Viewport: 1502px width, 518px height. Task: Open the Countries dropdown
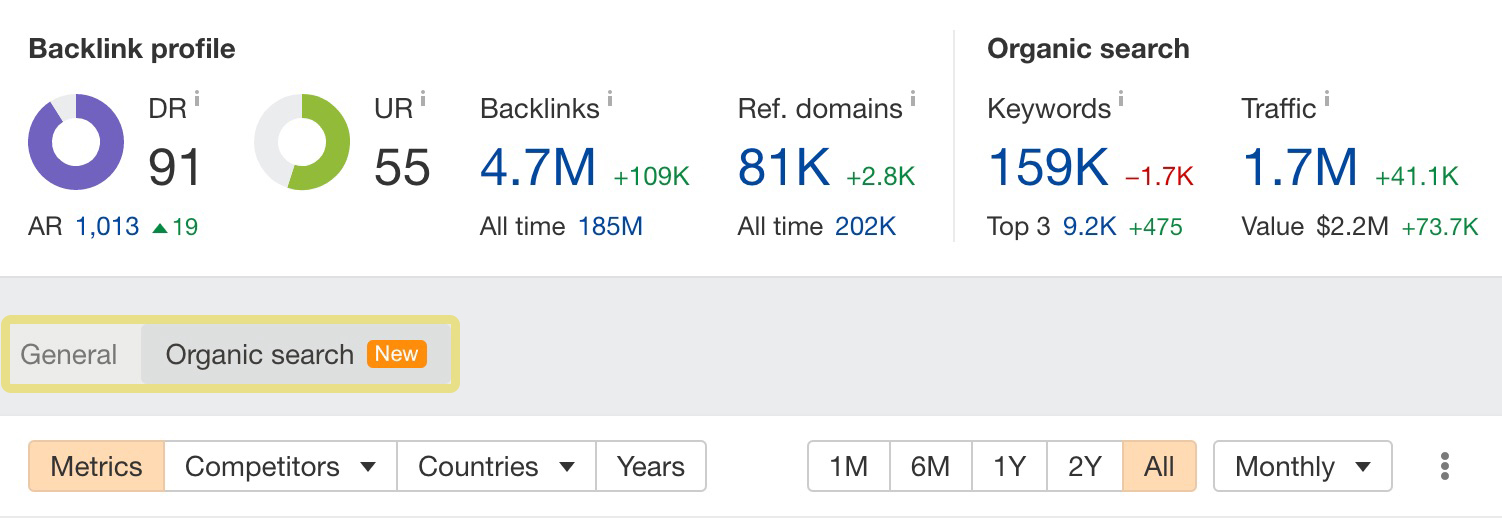pyautogui.click(x=496, y=467)
